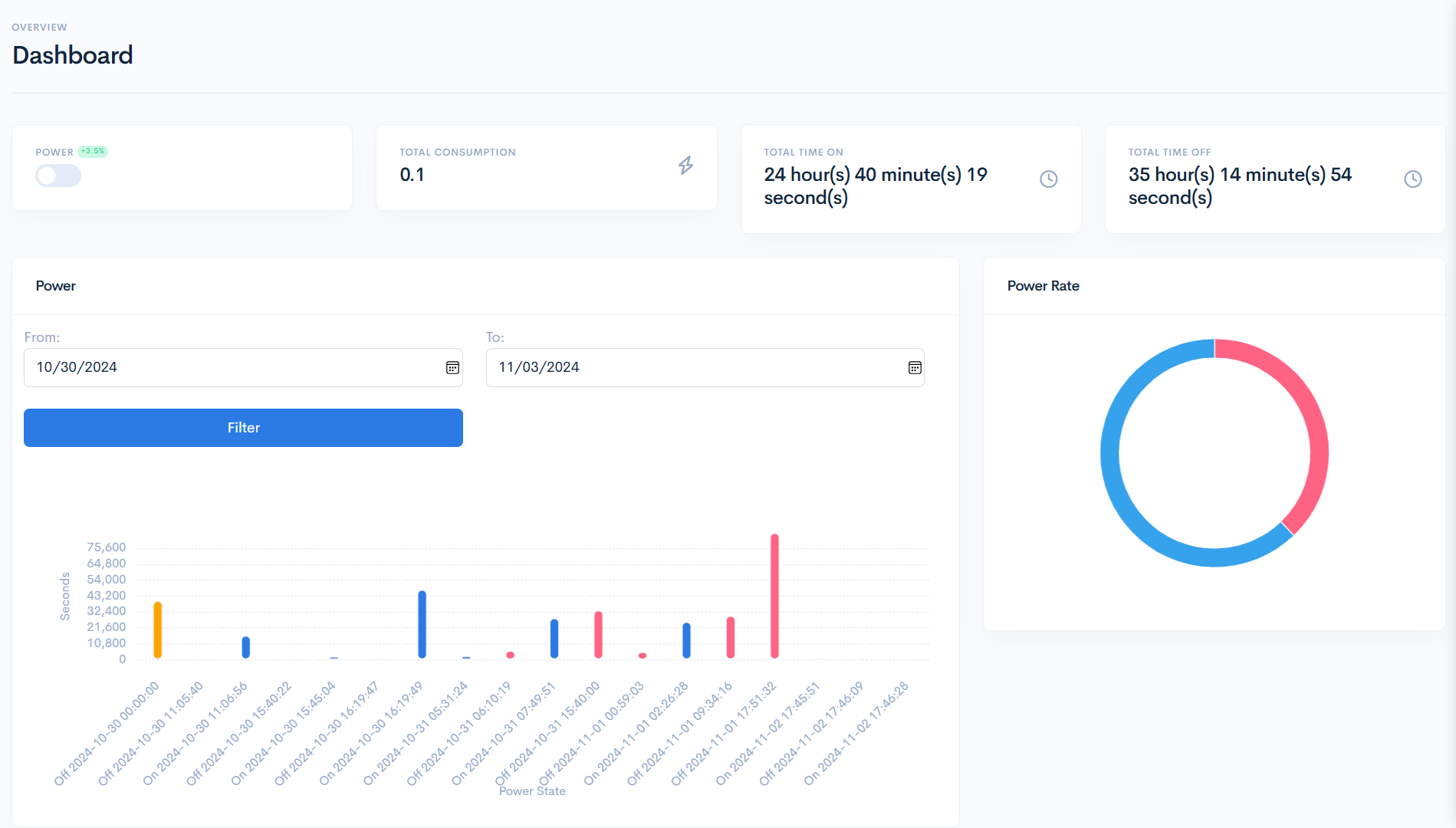Screen dimensions: 1456x828
Task: Click the x-axis label On 2024-11-02 17:46:28
Action: [x=856, y=734]
